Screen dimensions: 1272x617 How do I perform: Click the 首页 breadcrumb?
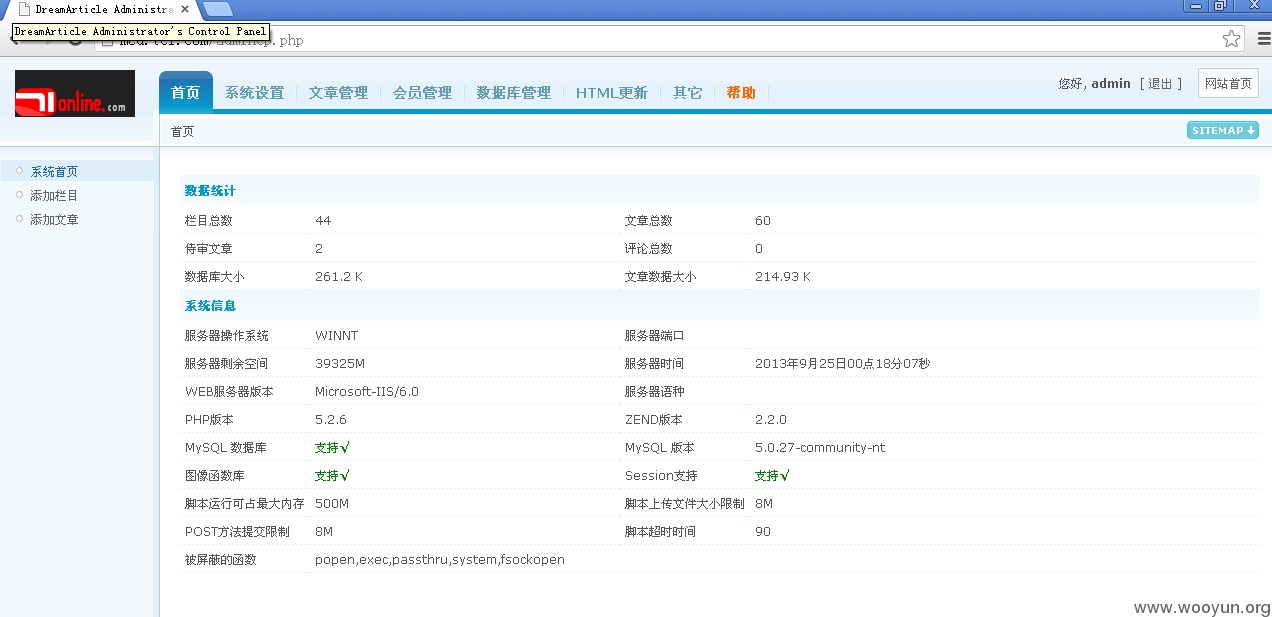[x=182, y=131]
